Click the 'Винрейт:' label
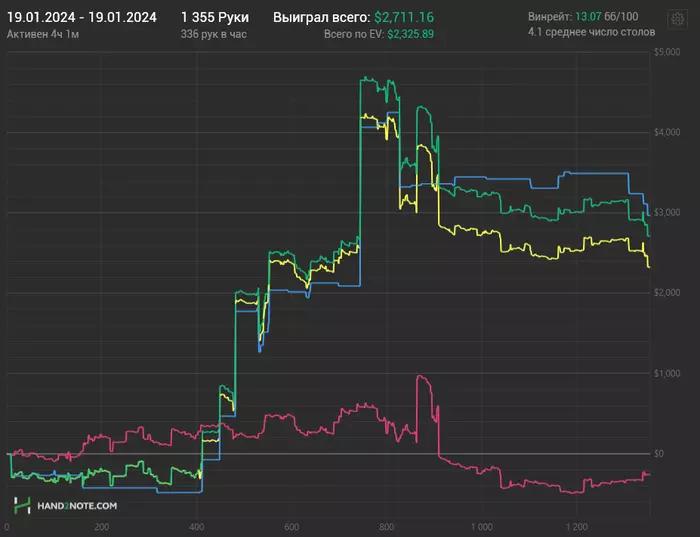This screenshot has height=537, width=700. 550,17
